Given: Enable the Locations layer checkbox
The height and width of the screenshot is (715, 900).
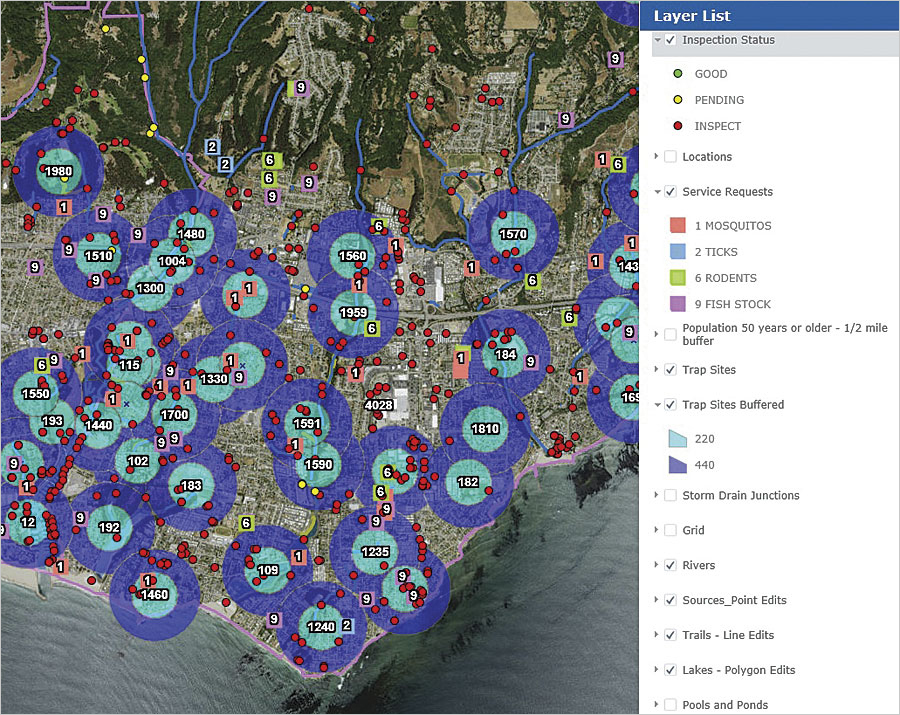Looking at the screenshot, I should tap(670, 157).
